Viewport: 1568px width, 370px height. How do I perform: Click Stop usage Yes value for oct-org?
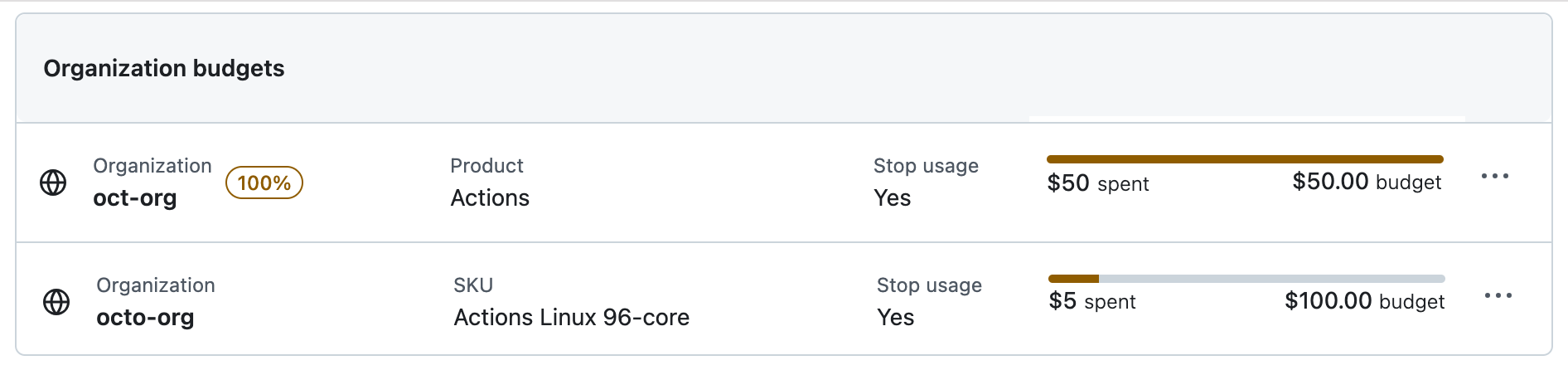point(892,198)
